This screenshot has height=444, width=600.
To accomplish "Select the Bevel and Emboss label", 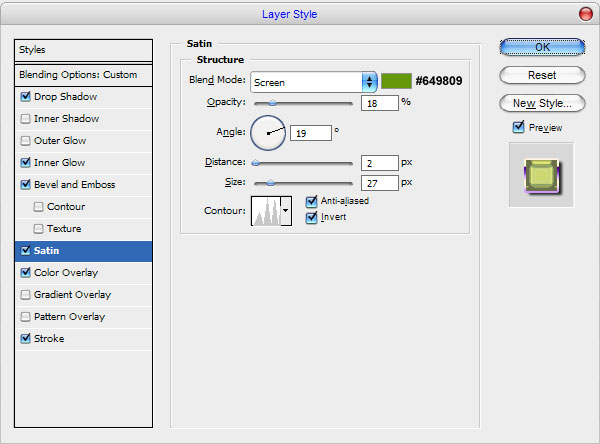I will (x=75, y=184).
